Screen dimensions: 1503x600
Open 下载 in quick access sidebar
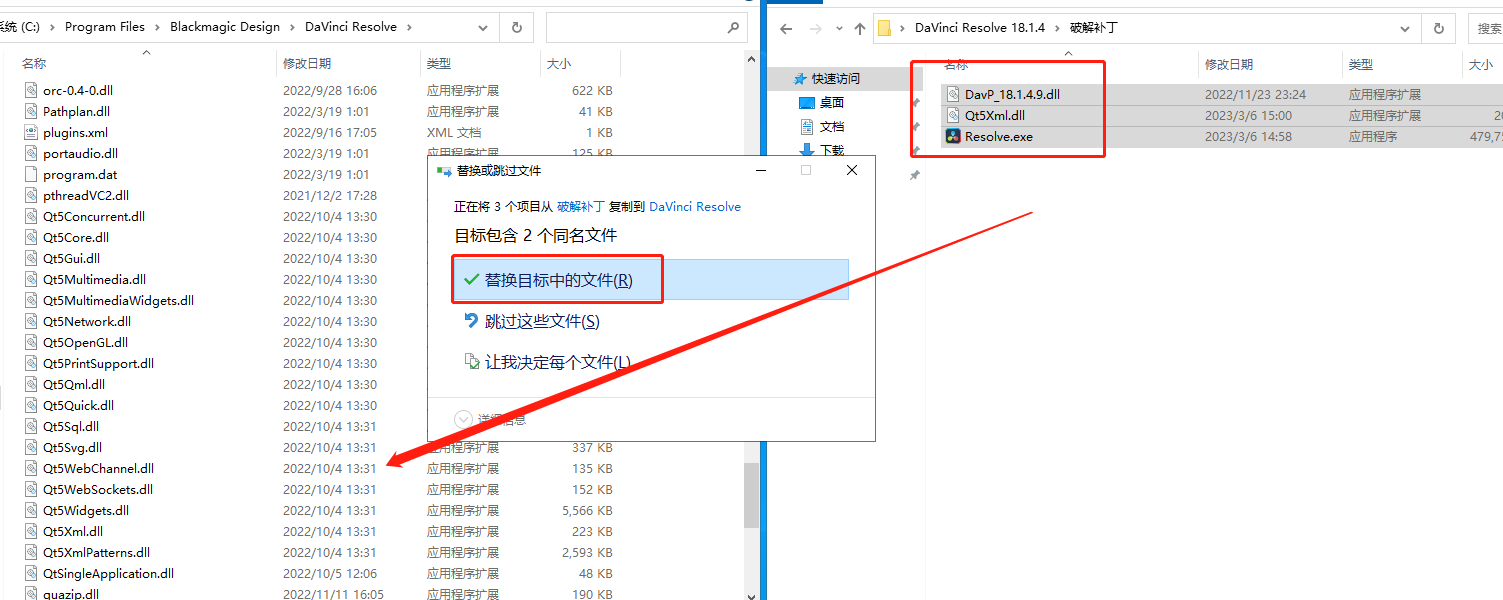[831, 150]
